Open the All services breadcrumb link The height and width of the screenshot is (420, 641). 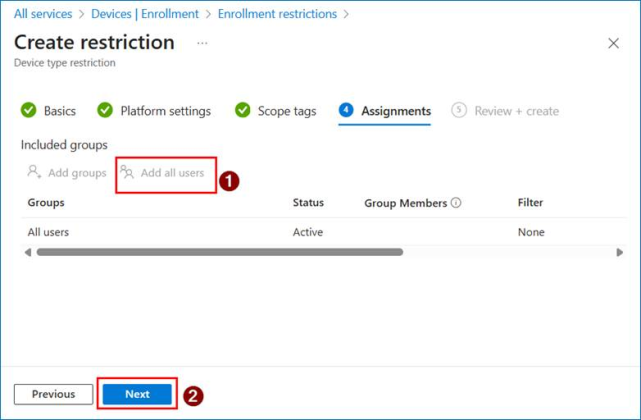(x=43, y=14)
